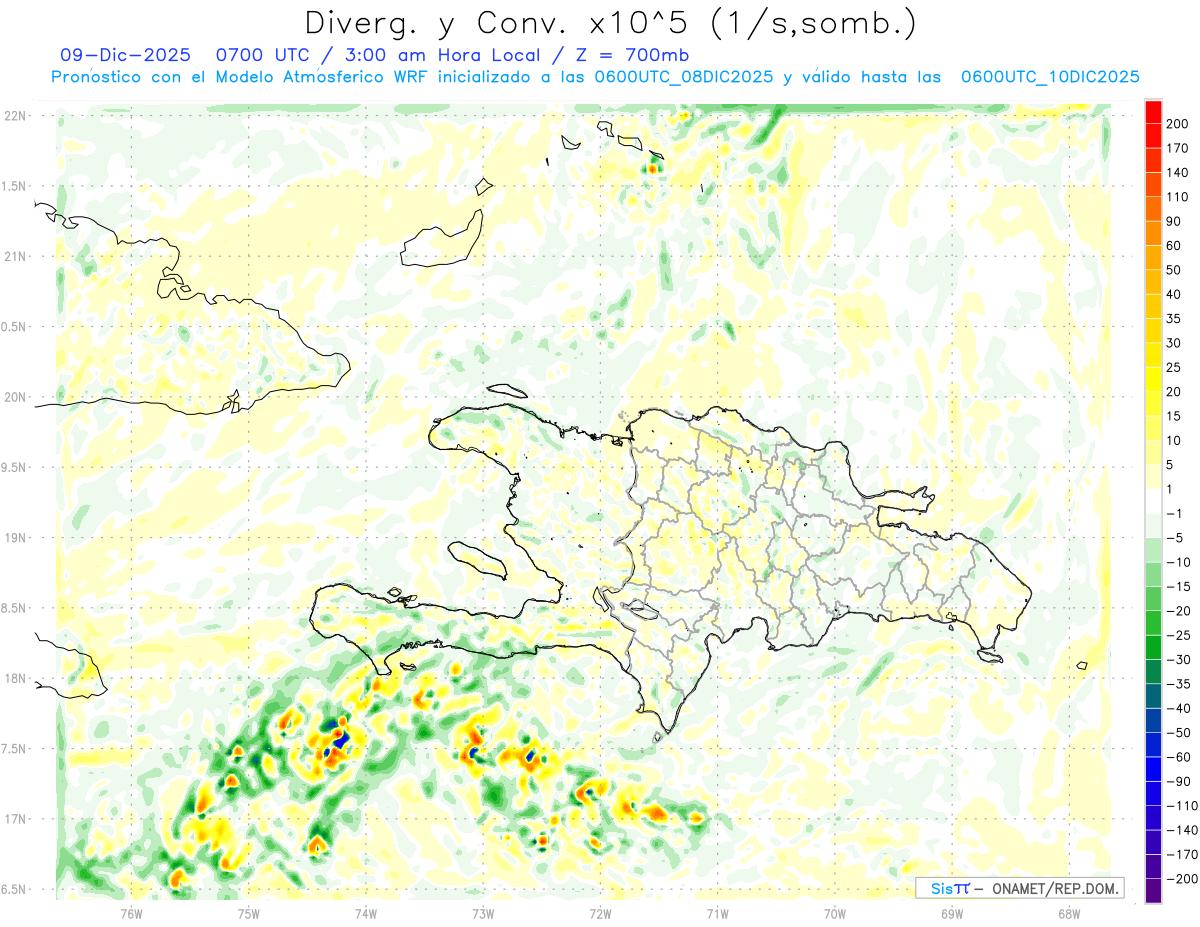The image size is (1200, 927).
Task: Click the yellow color bar segment between 20 and 25
Action: pos(1153,379)
